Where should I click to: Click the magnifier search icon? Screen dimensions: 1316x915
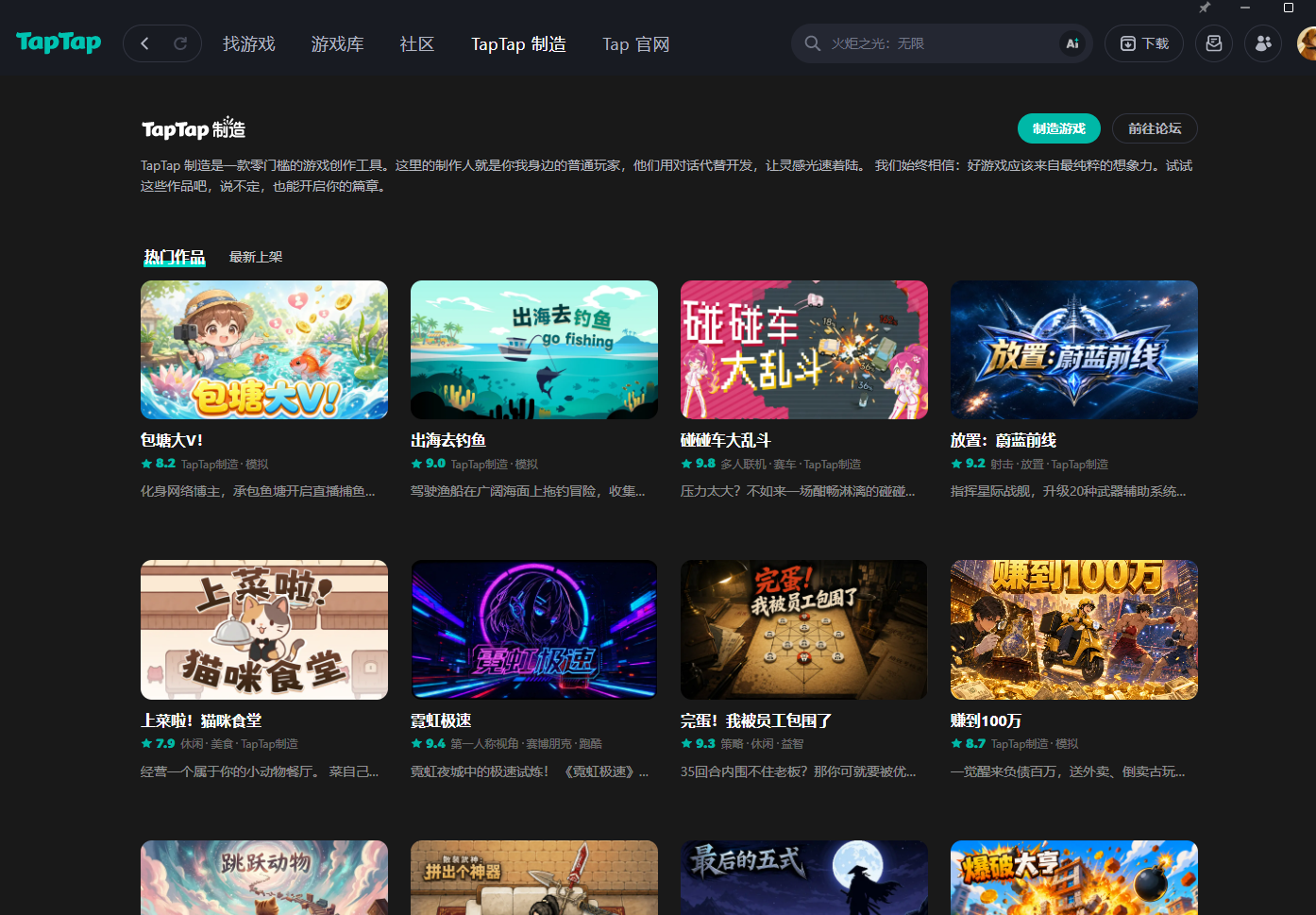click(x=812, y=43)
